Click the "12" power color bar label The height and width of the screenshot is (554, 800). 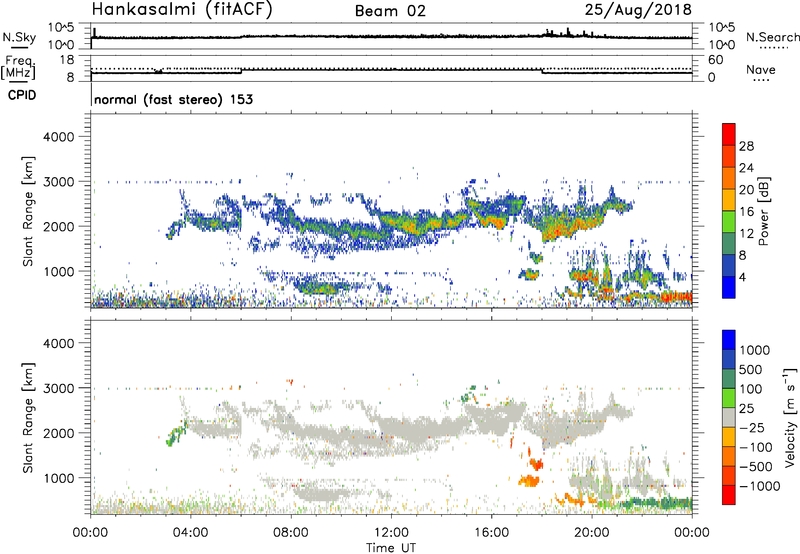coord(746,234)
